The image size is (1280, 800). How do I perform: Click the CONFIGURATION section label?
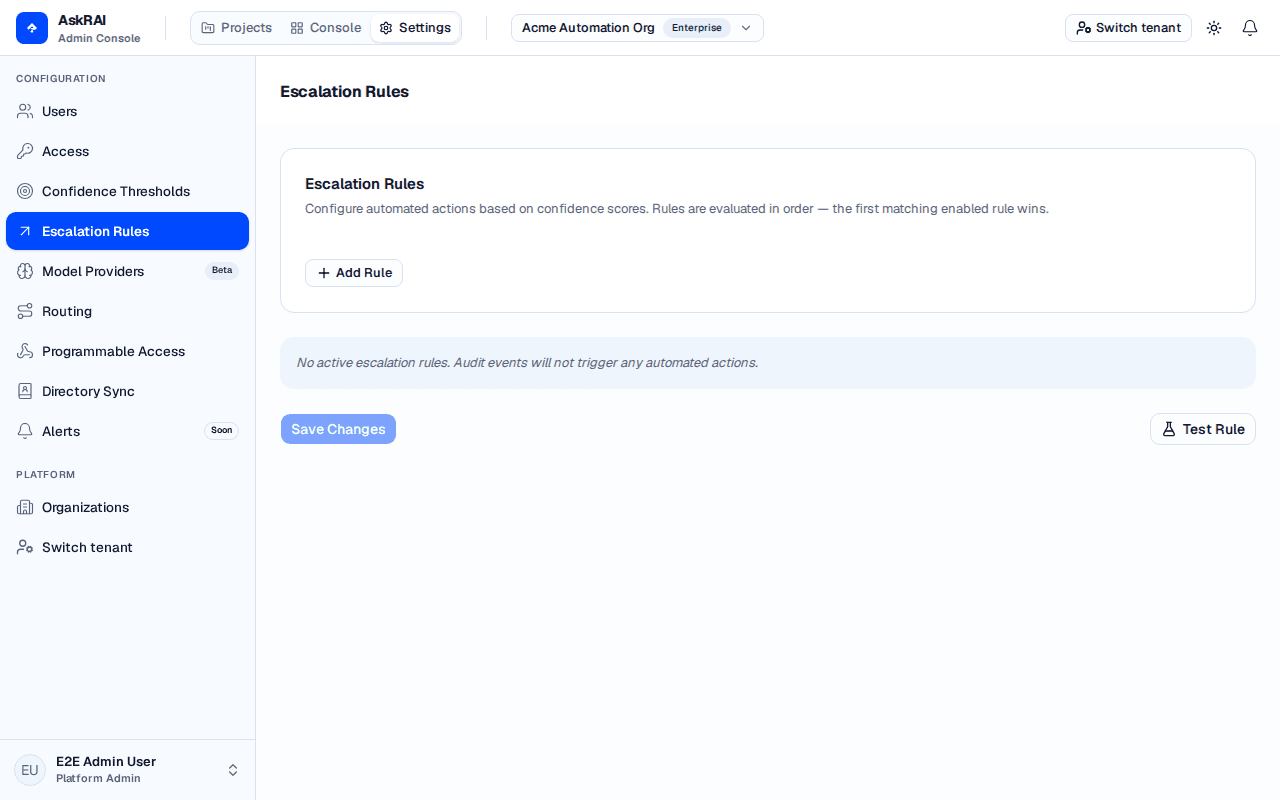pos(61,79)
